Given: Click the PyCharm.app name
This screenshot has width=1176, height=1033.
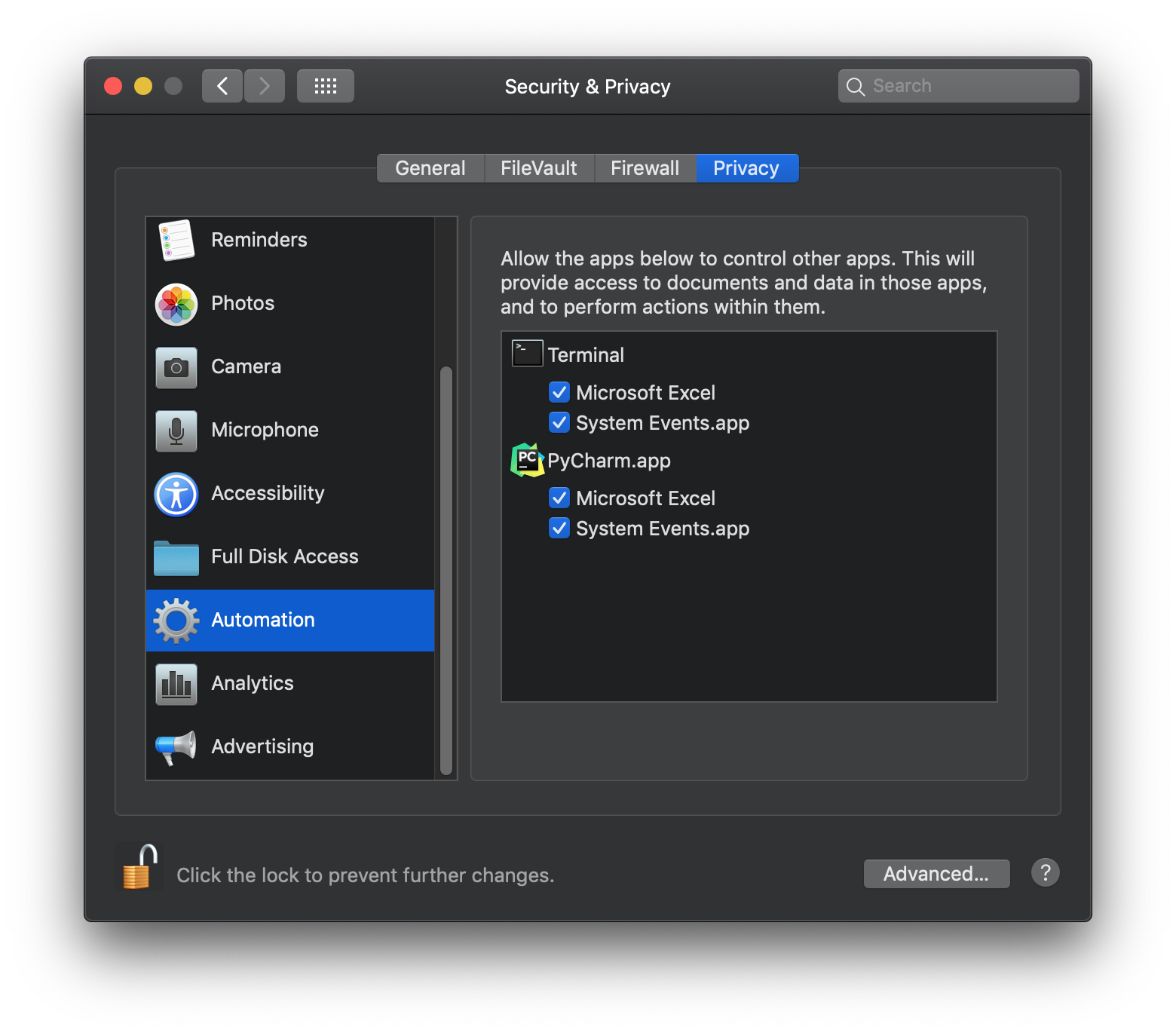Looking at the screenshot, I should tap(609, 461).
